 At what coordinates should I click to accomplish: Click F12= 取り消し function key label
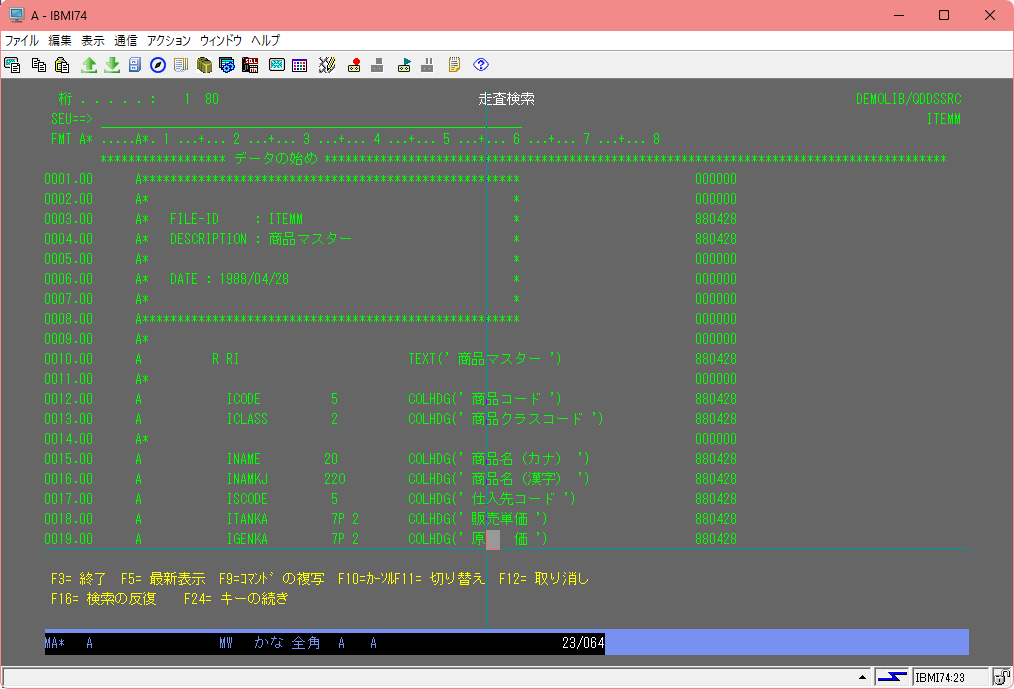click(x=544, y=579)
